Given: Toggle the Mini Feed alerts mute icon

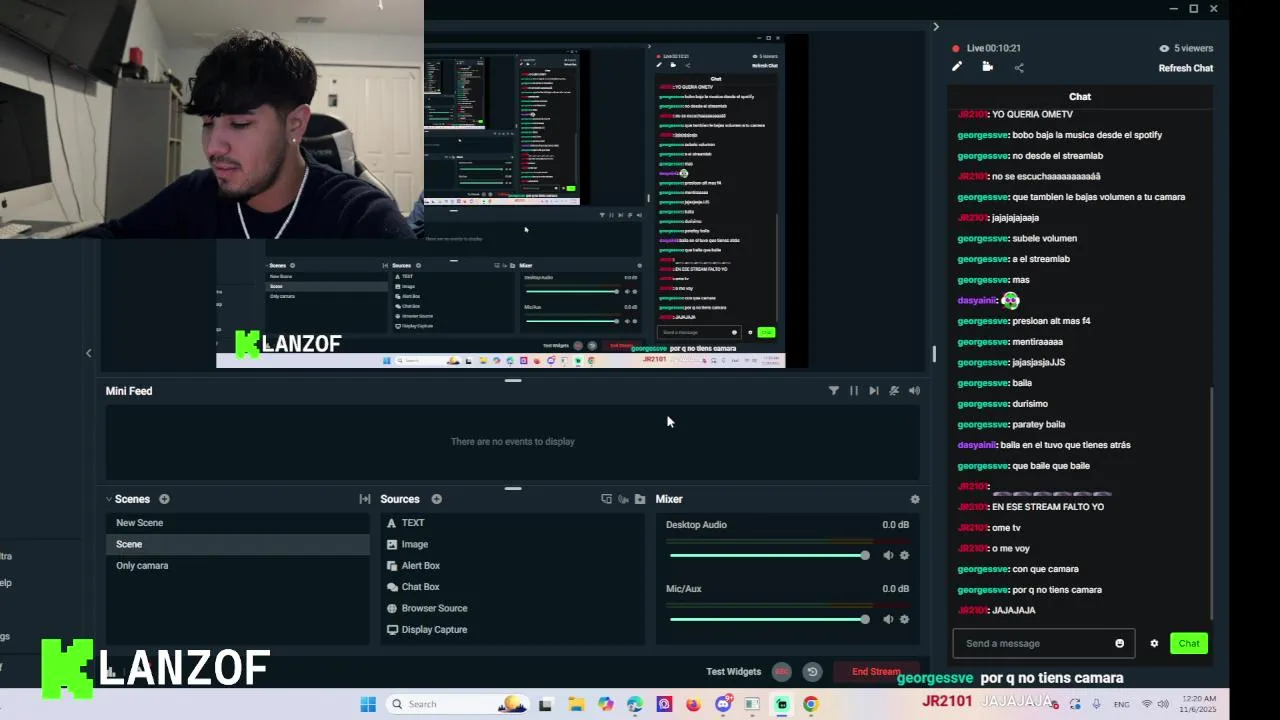Looking at the screenshot, I should tap(894, 391).
